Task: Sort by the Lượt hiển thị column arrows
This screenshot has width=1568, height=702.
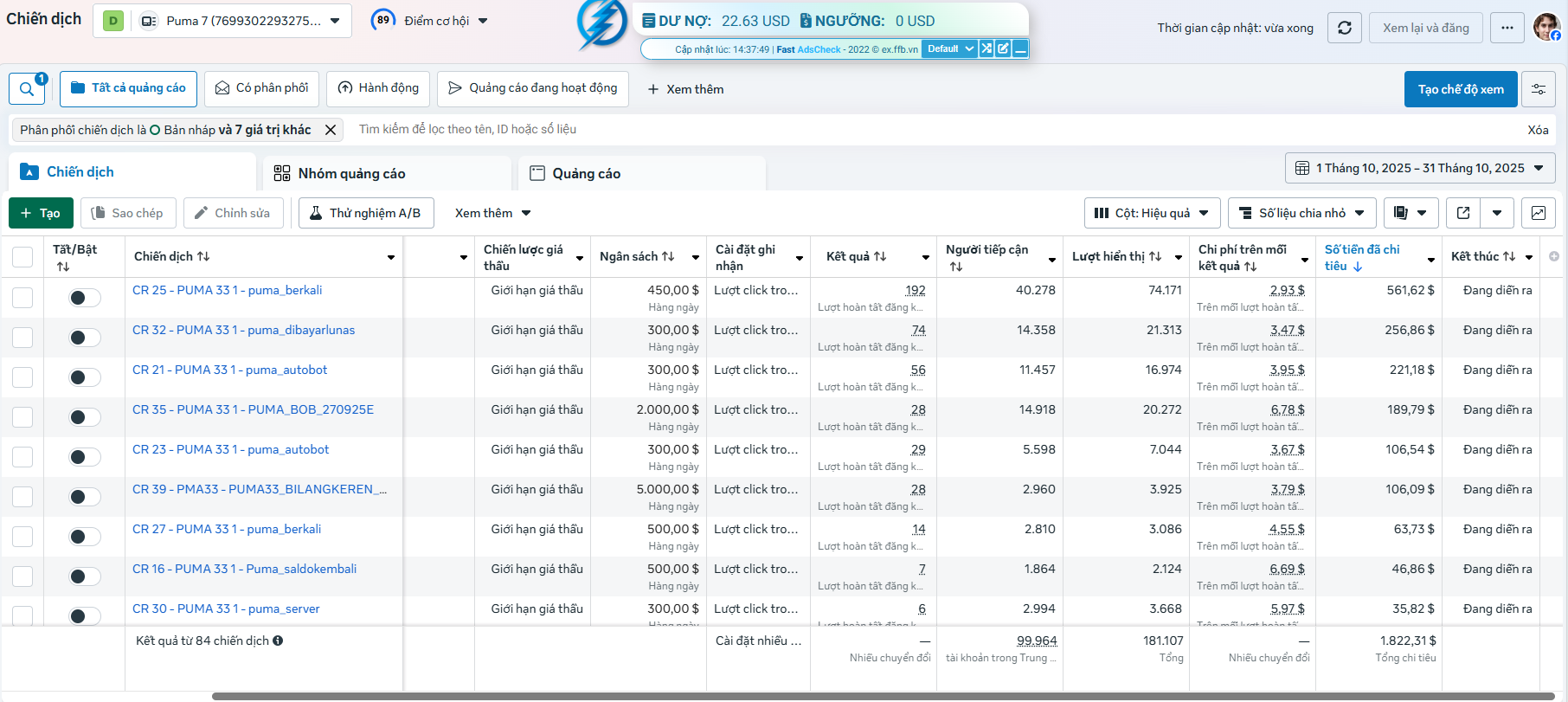Action: coord(1155,256)
